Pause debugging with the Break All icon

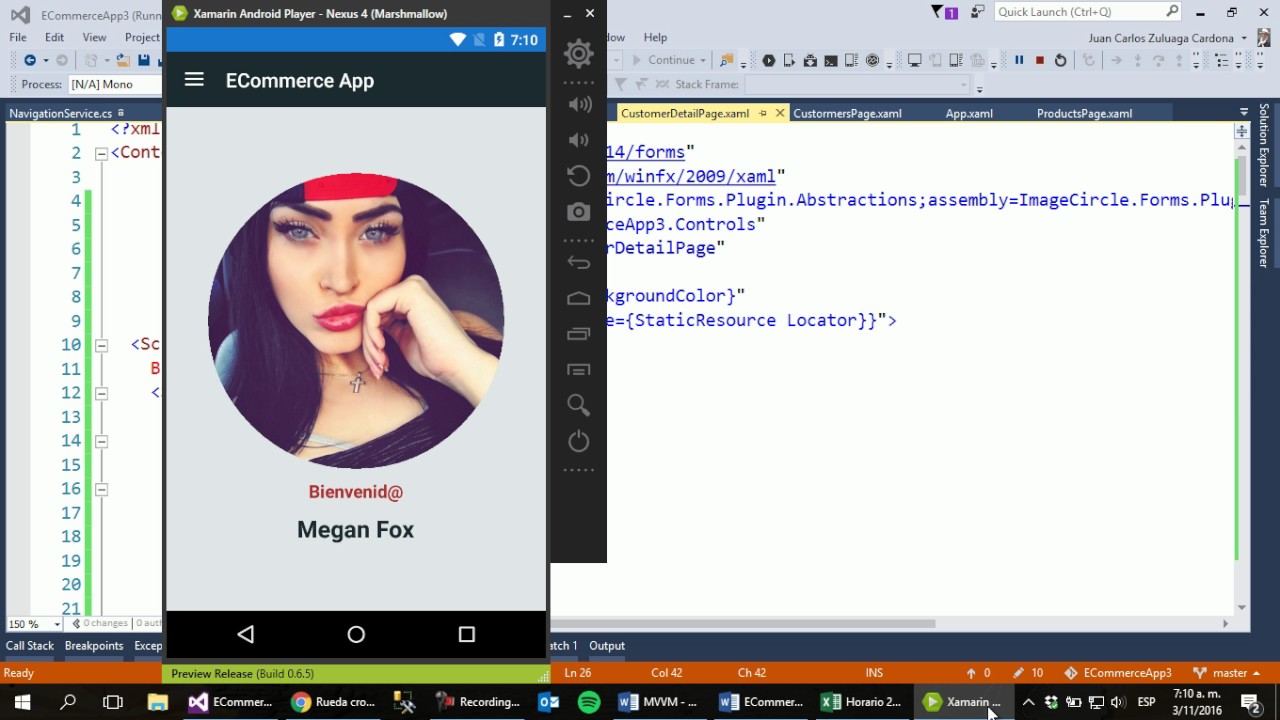click(x=1019, y=60)
